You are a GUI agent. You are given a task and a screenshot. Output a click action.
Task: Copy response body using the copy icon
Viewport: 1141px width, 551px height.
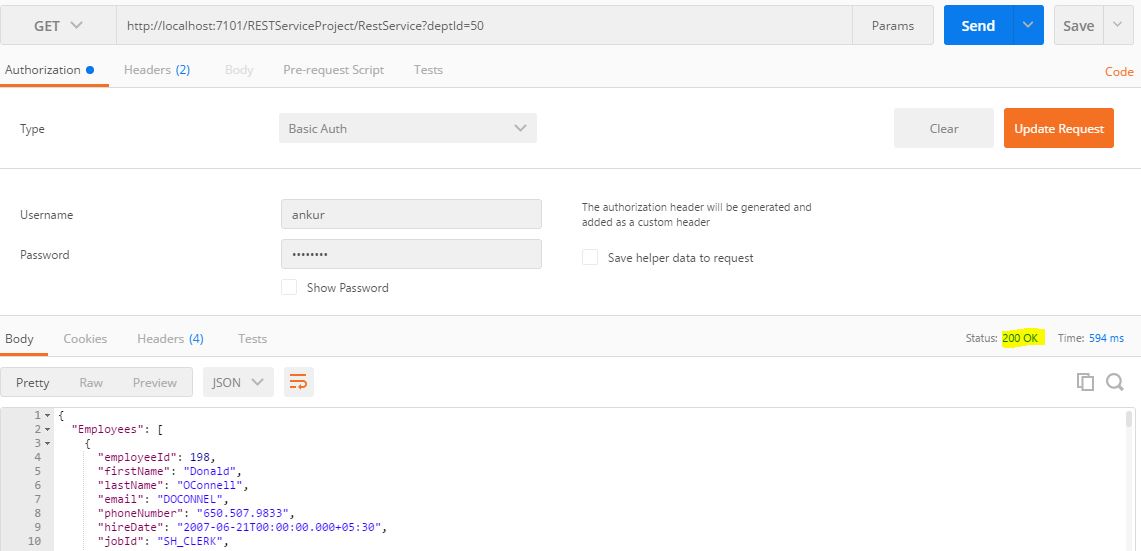[x=1084, y=382]
